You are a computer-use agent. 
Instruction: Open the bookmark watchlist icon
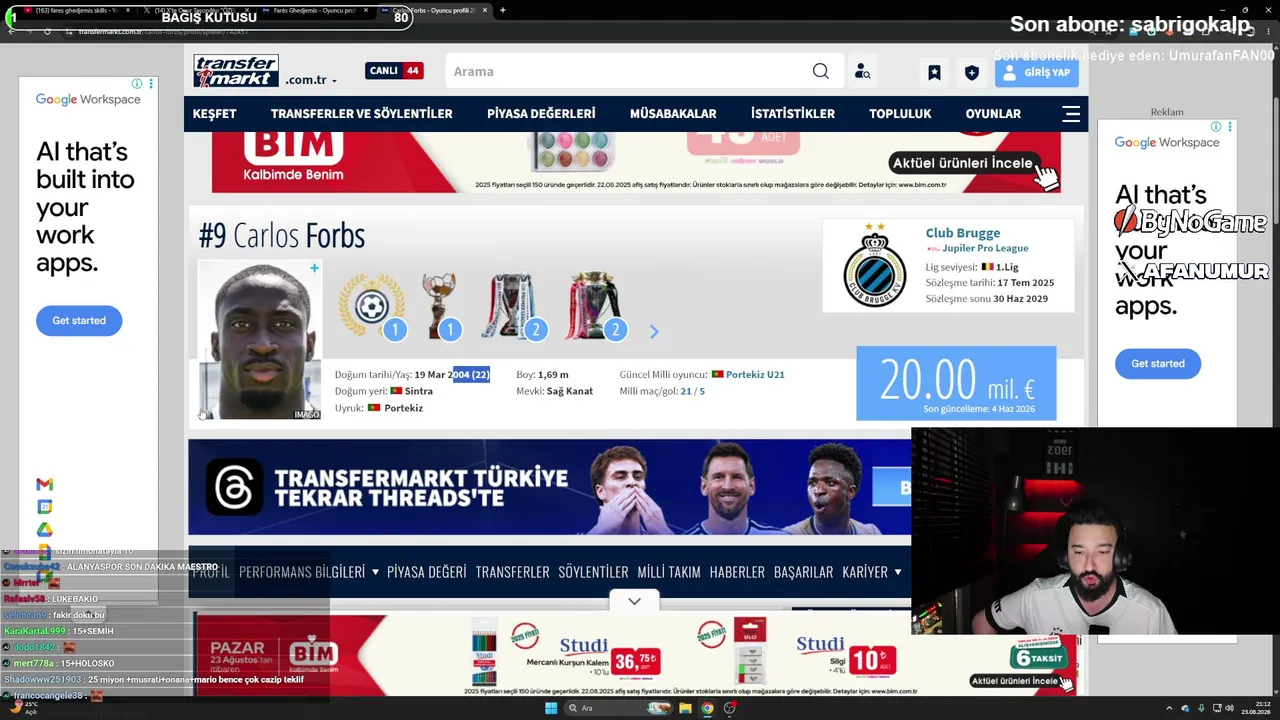point(934,72)
